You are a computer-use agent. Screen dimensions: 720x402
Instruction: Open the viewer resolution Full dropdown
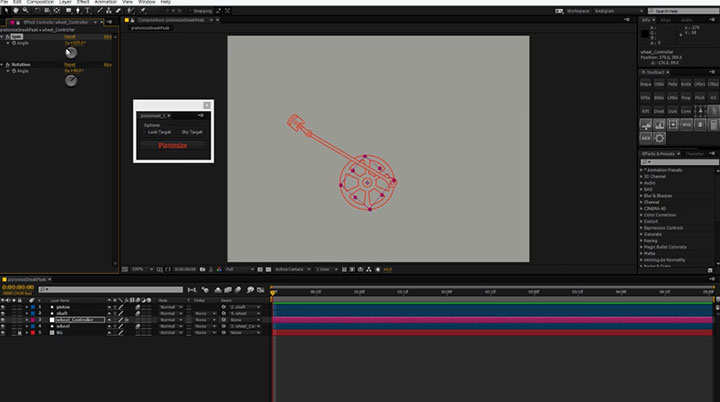click(239, 270)
